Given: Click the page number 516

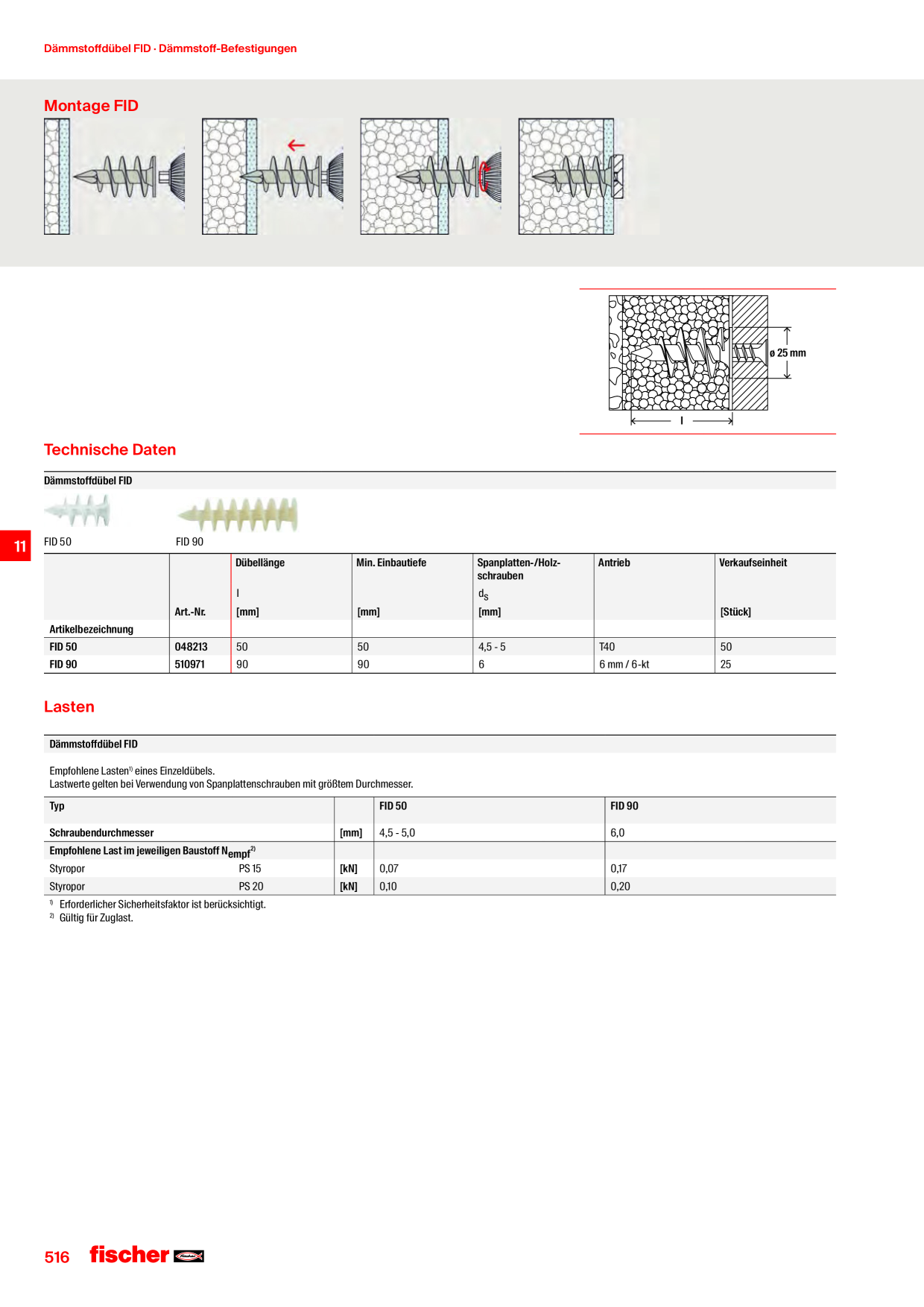Looking at the screenshot, I should coord(57,1257).
